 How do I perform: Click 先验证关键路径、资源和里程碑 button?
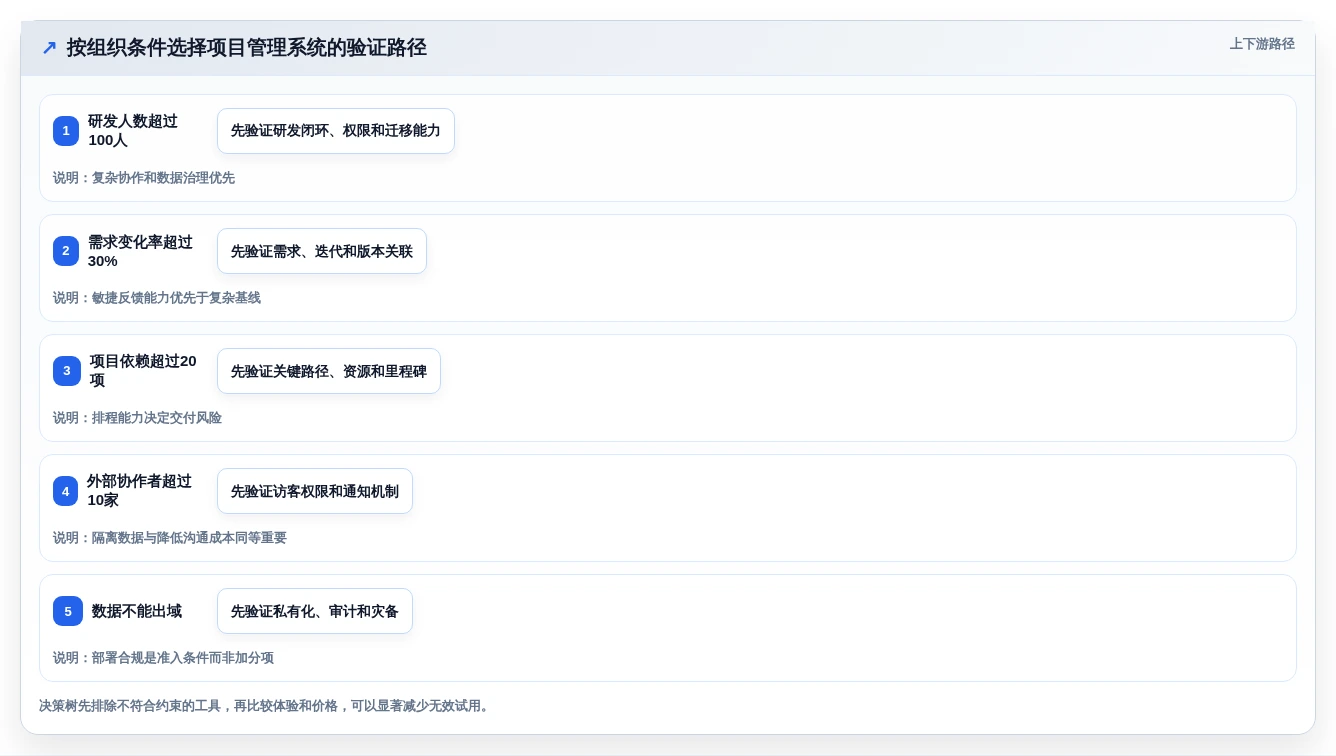pyautogui.click(x=329, y=371)
